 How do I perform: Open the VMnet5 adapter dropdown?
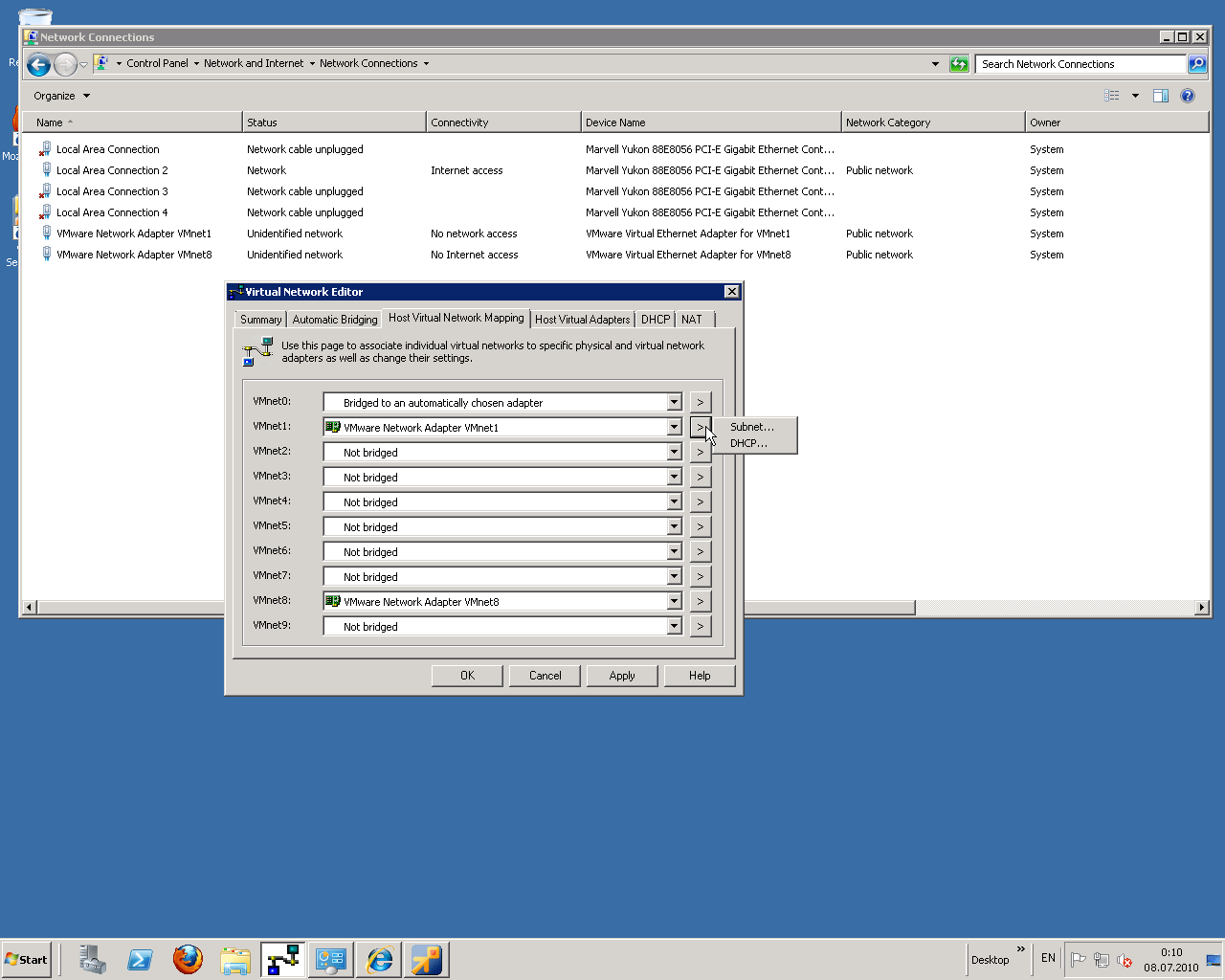click(x=674, y=527)
